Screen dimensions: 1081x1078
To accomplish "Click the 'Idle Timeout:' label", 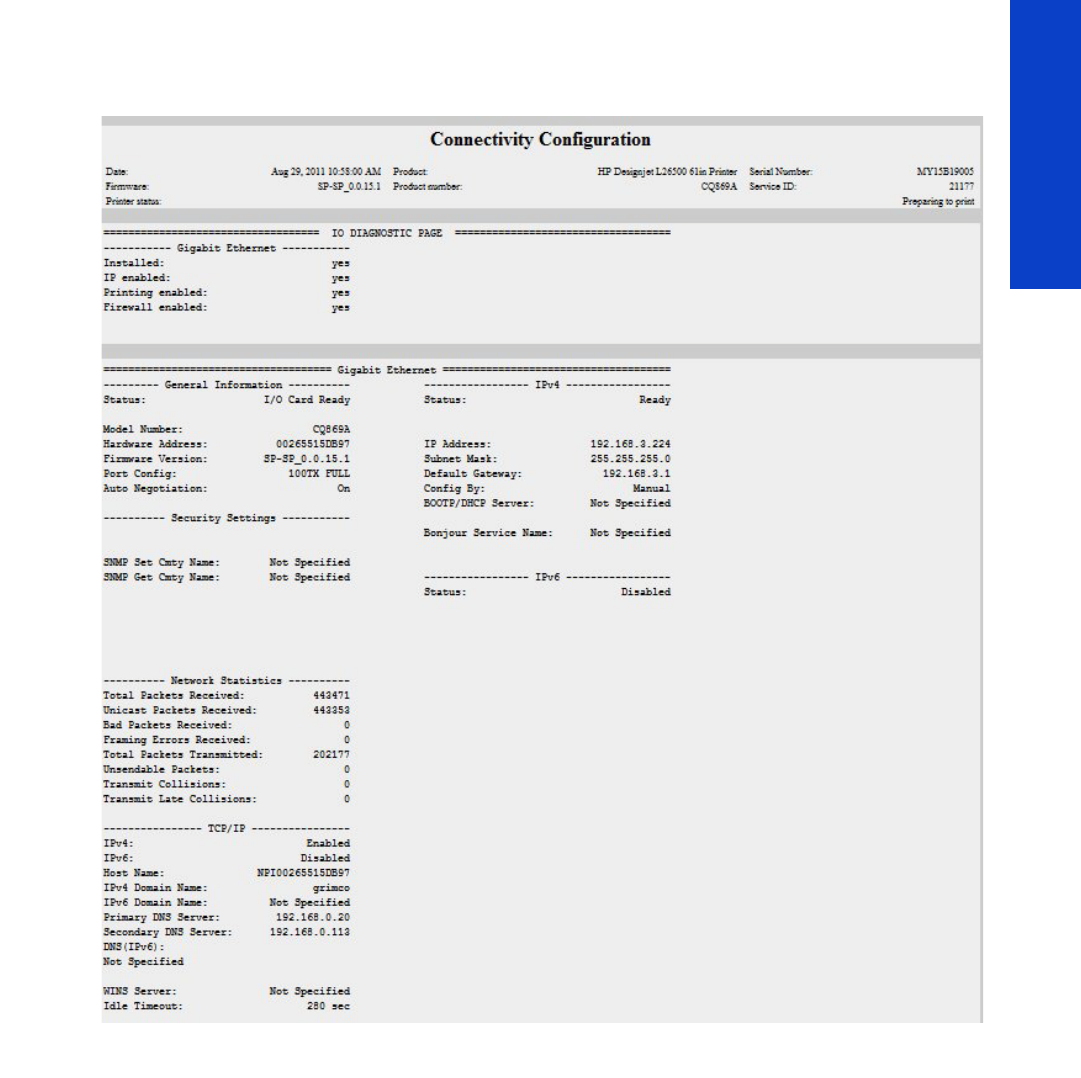I will pos(143,1006).
